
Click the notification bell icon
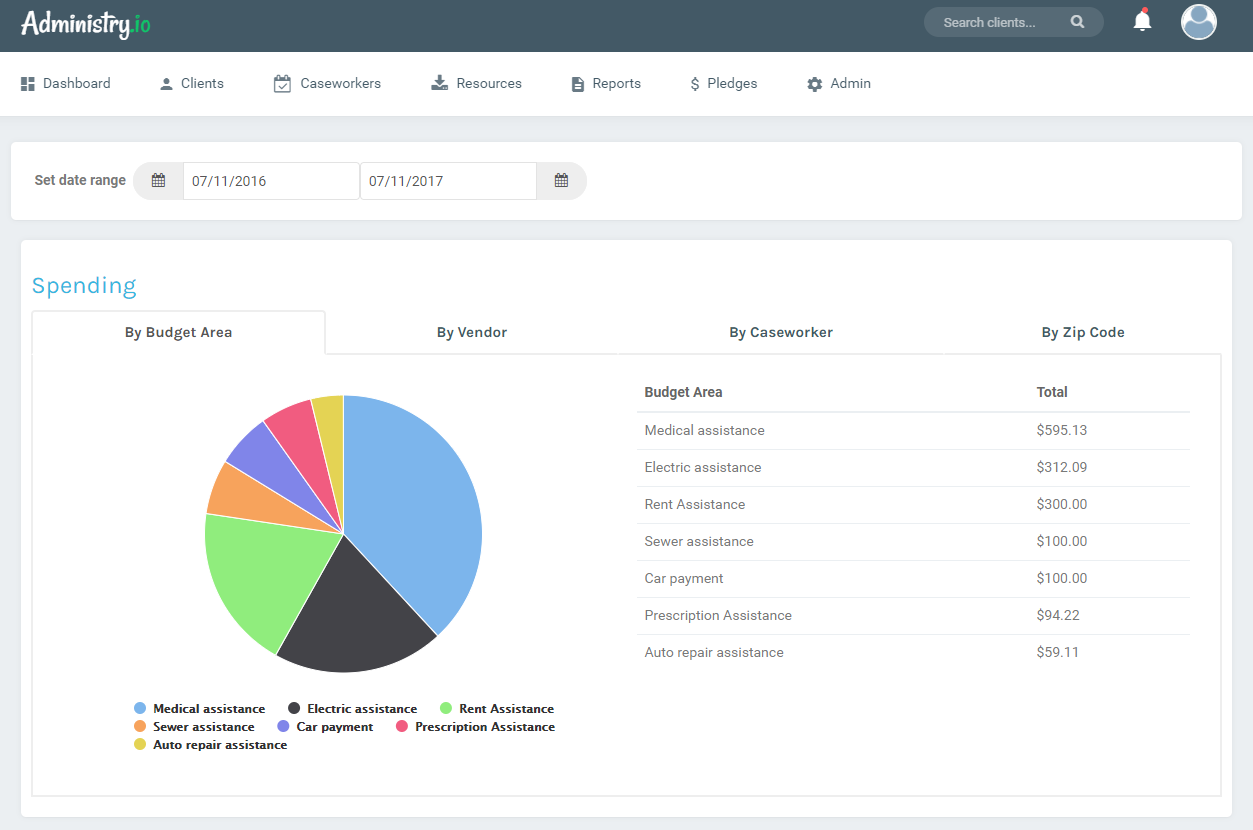1142,21
